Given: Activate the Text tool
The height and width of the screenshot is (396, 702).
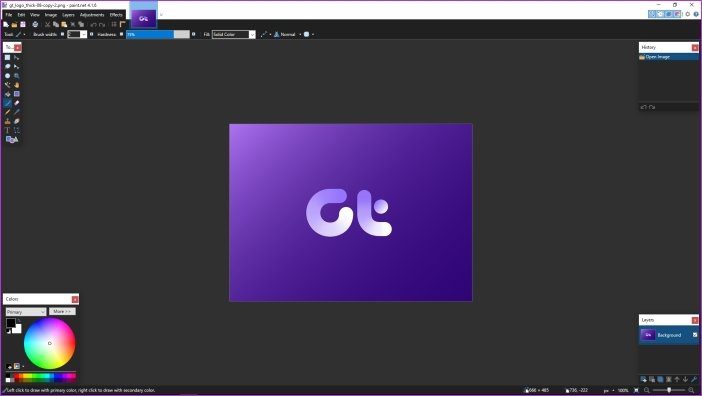Looking at the screenshot, I should click(x=8, y=130).
